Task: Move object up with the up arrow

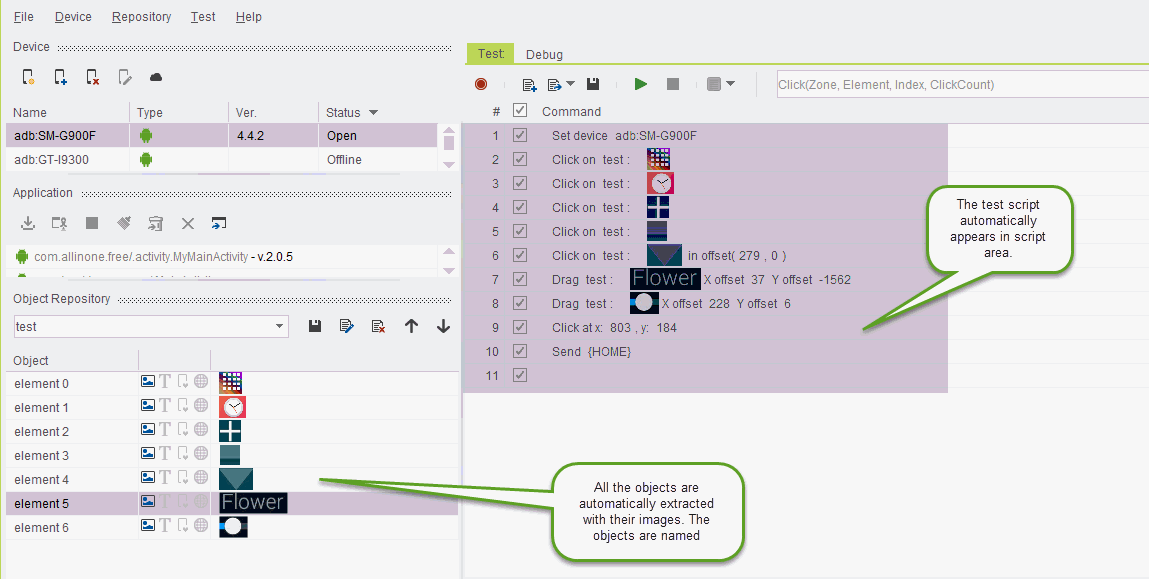Action: [411, 326]
